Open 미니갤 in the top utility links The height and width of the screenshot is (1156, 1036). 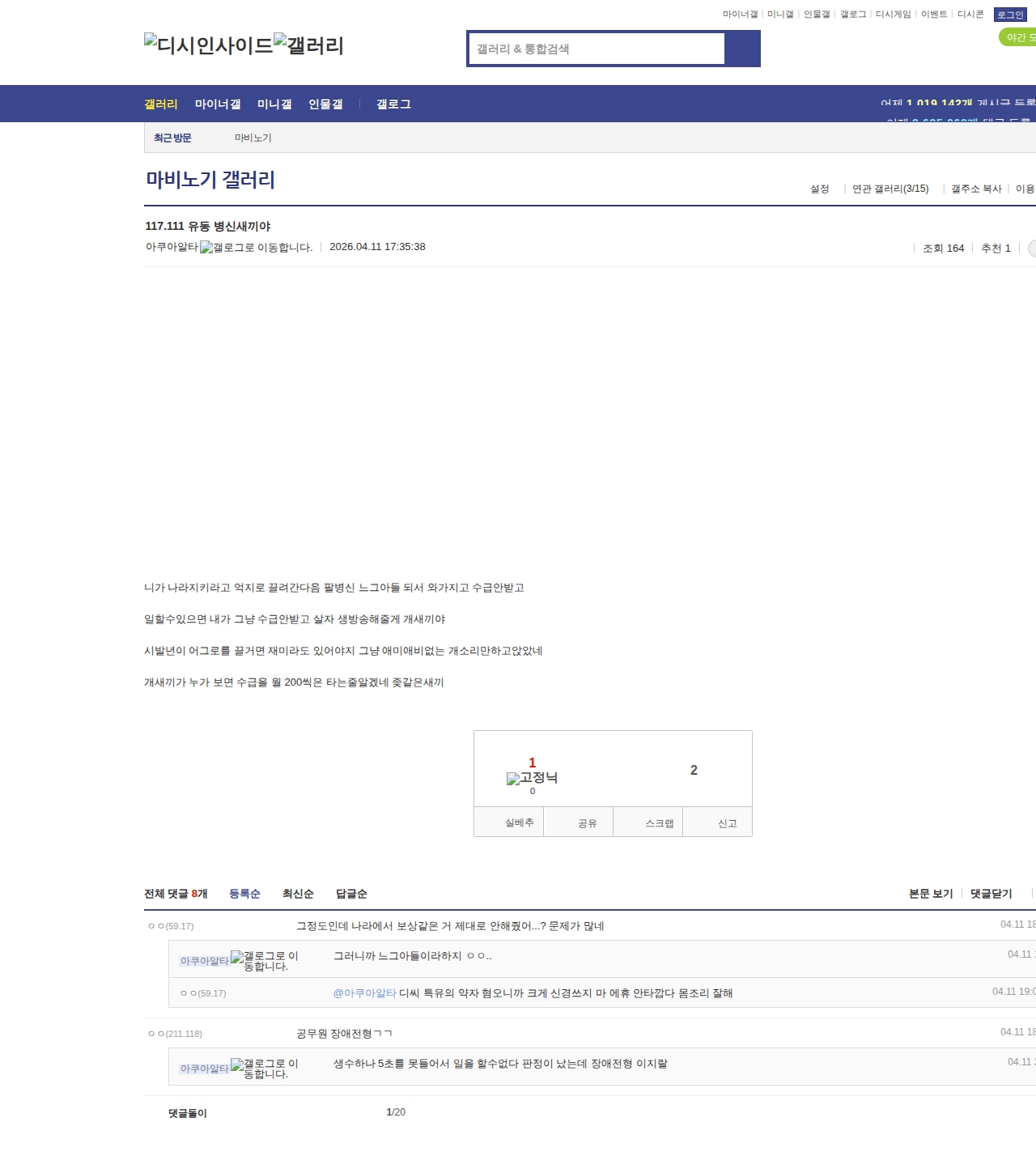tap(780, 15)
